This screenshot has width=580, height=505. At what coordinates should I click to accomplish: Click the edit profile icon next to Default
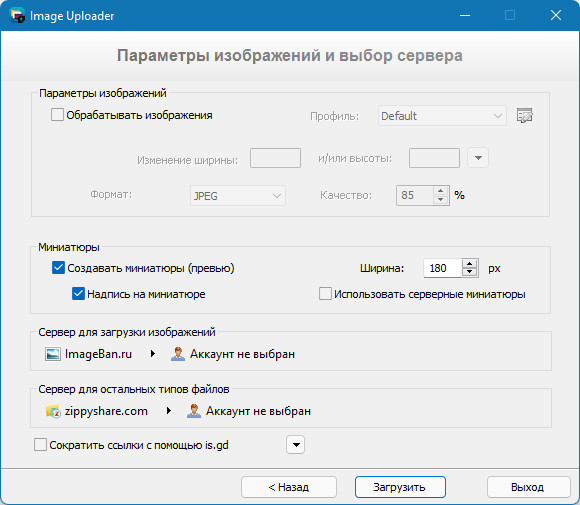coord(525,116)
